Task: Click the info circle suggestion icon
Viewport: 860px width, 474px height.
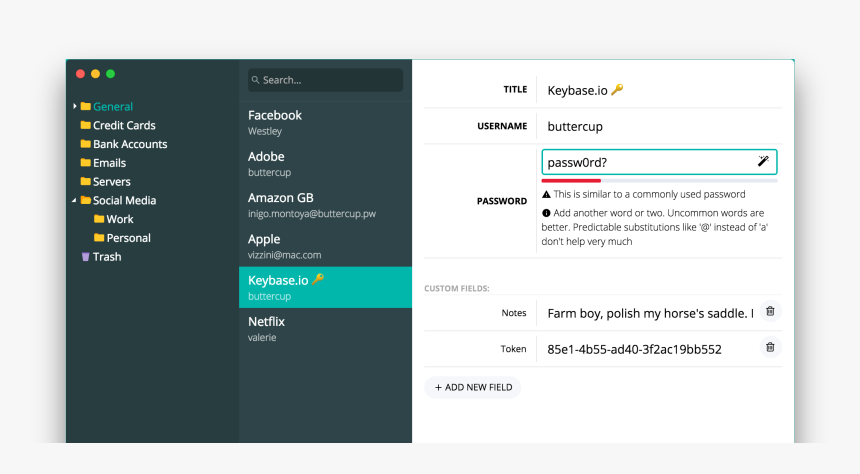Action: point(546,213)
